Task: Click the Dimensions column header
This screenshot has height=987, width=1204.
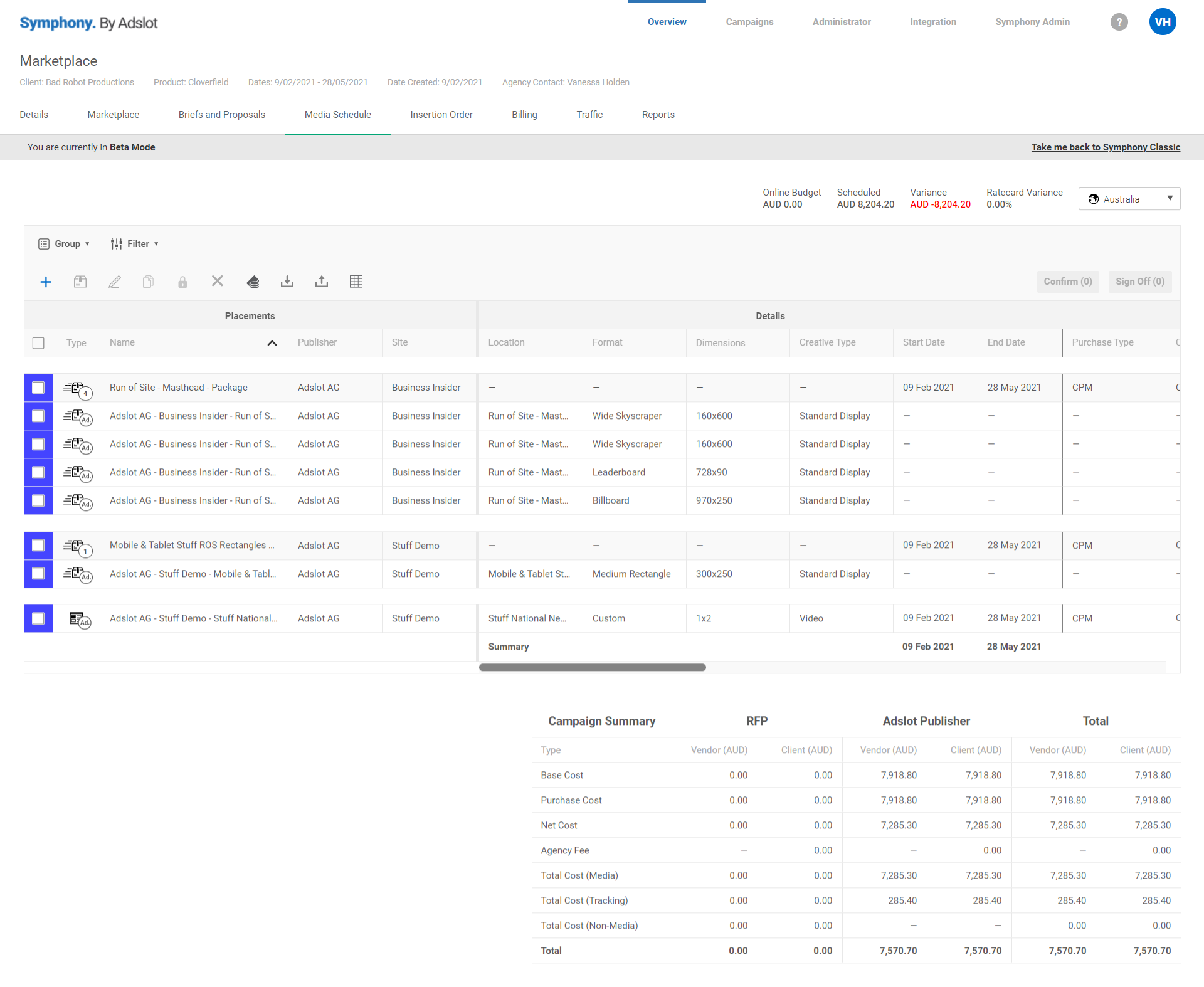Action: pos(720,343)
